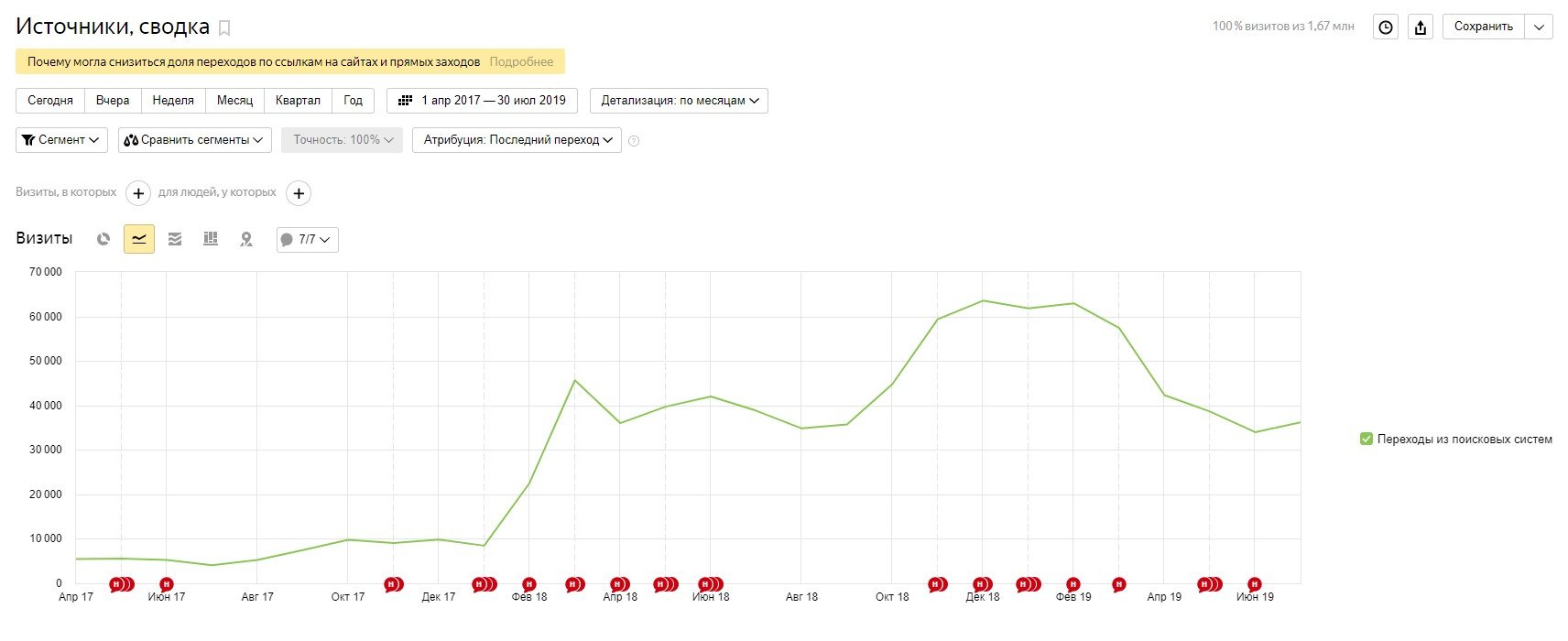
Task: Open the map view icon
Action: 246,239
